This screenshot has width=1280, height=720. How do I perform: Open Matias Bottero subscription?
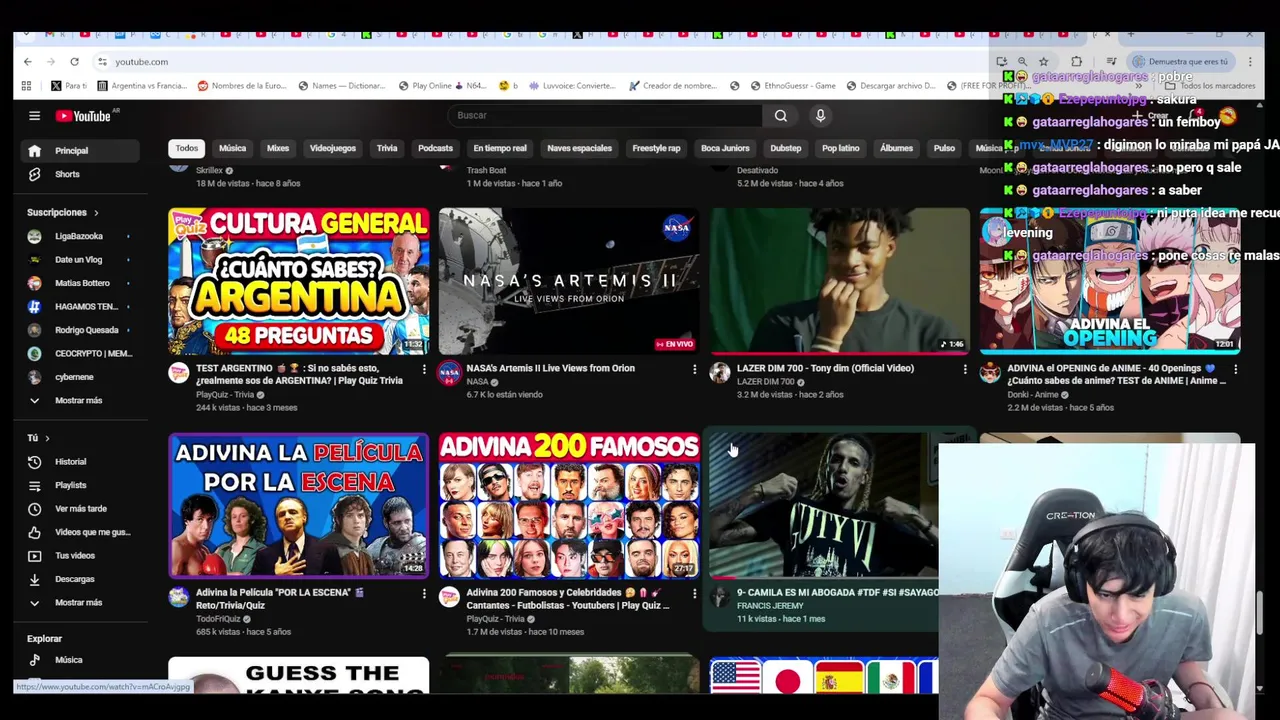78,284
